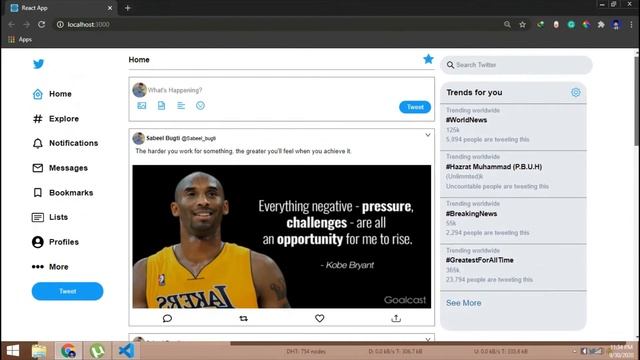Open the Apps bookmarks shortcut
Viewport: 640px width, 360px height.
point(20,40)
